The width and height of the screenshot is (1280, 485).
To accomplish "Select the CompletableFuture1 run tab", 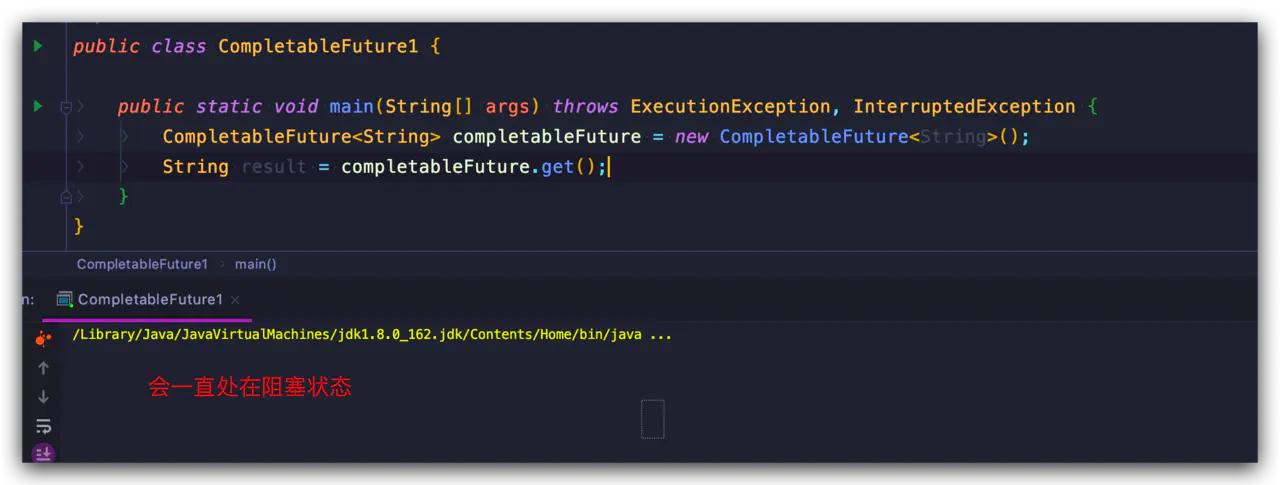I will click(150, 300).
